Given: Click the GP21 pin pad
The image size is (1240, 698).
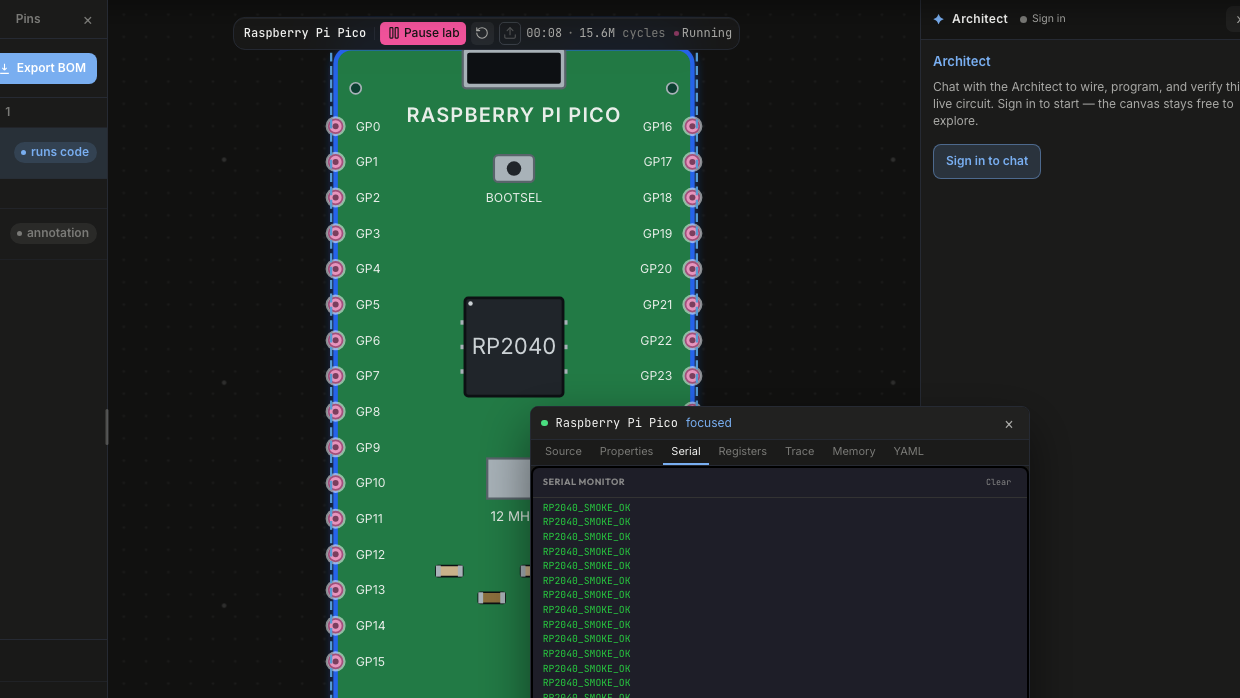Looking at the screenshot, I should [692, 304].
